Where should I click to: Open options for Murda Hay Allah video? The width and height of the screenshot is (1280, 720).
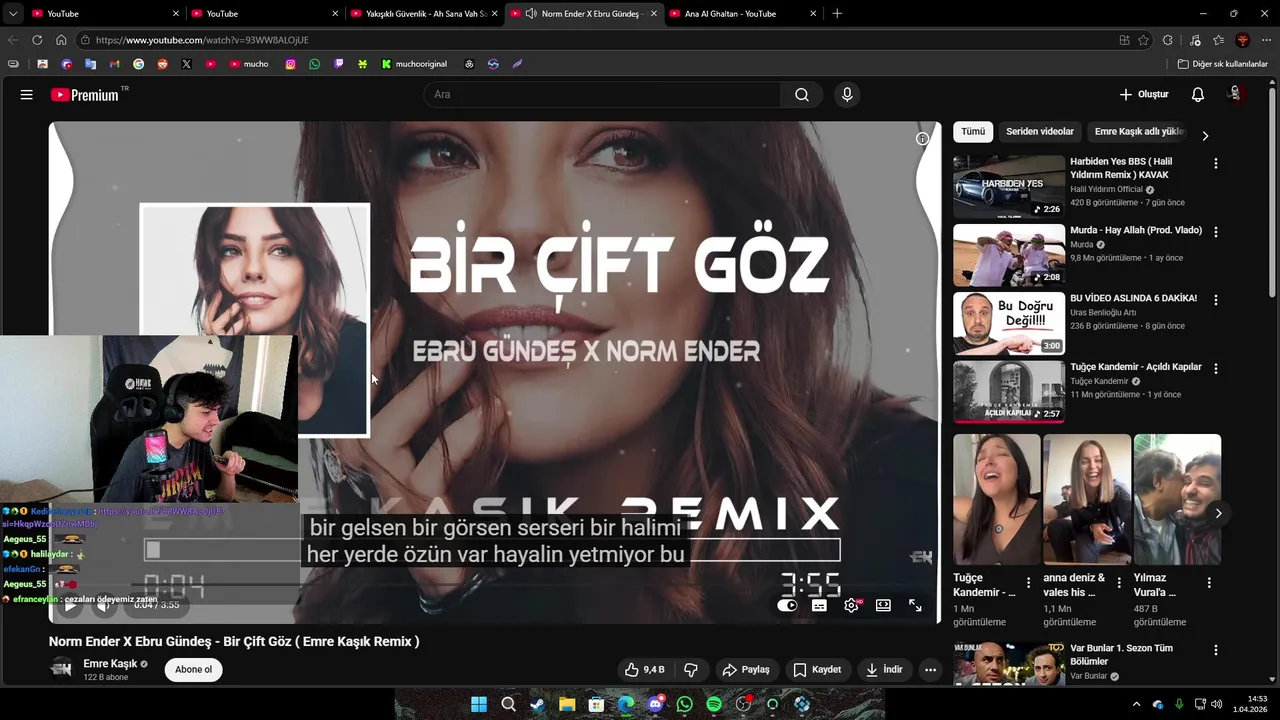pyautogui.click(x=1216, y=232)
